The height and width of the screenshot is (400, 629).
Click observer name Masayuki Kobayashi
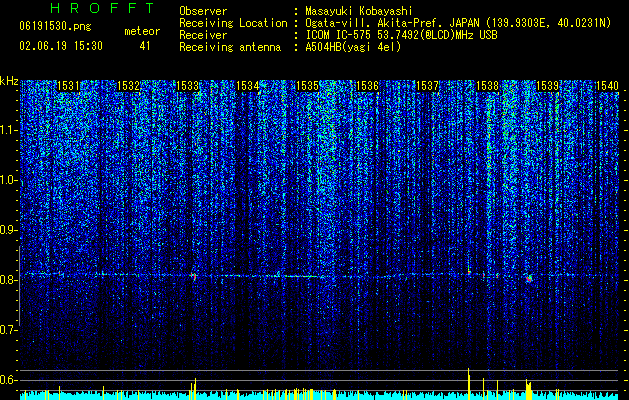359,11
